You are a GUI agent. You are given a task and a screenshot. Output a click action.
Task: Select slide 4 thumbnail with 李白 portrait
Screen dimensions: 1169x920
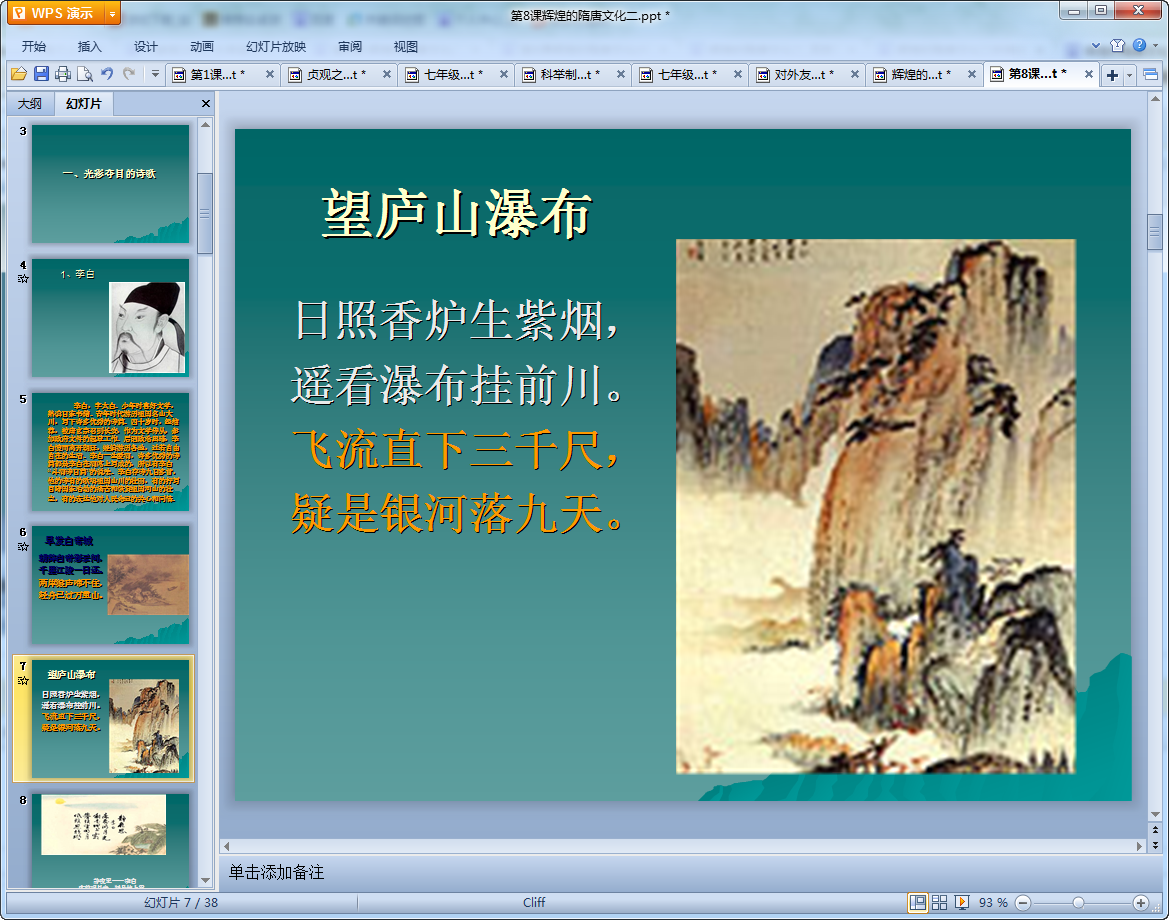[x=110, y=318]
